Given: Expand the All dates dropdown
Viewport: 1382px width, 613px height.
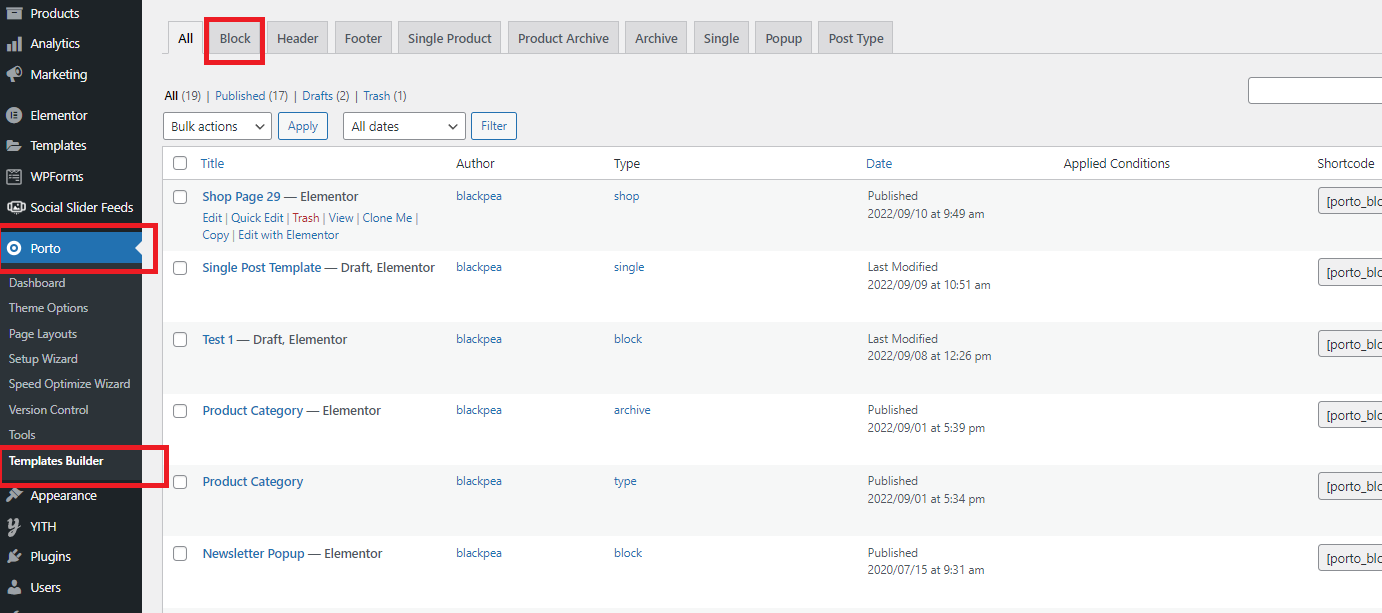Looking at the screenshot, I should [x=404, y=127].
